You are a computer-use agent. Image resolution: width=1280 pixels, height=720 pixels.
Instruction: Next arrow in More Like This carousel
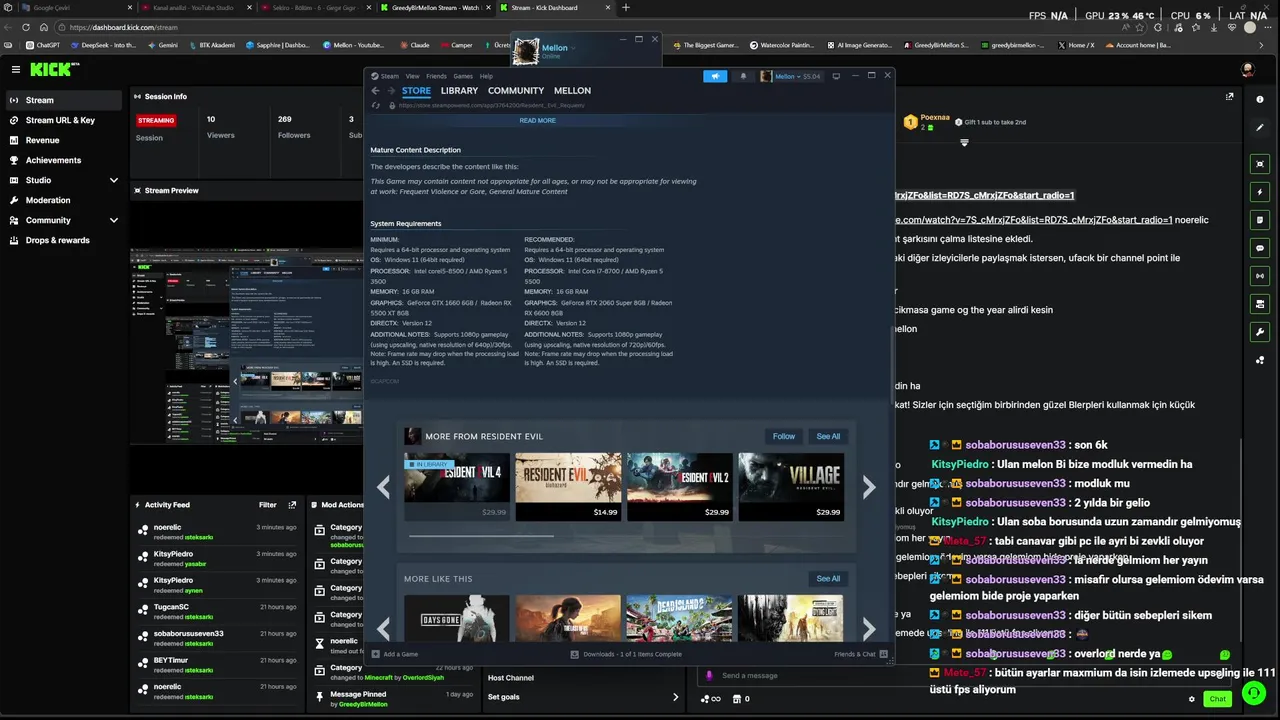coord(868,628)
